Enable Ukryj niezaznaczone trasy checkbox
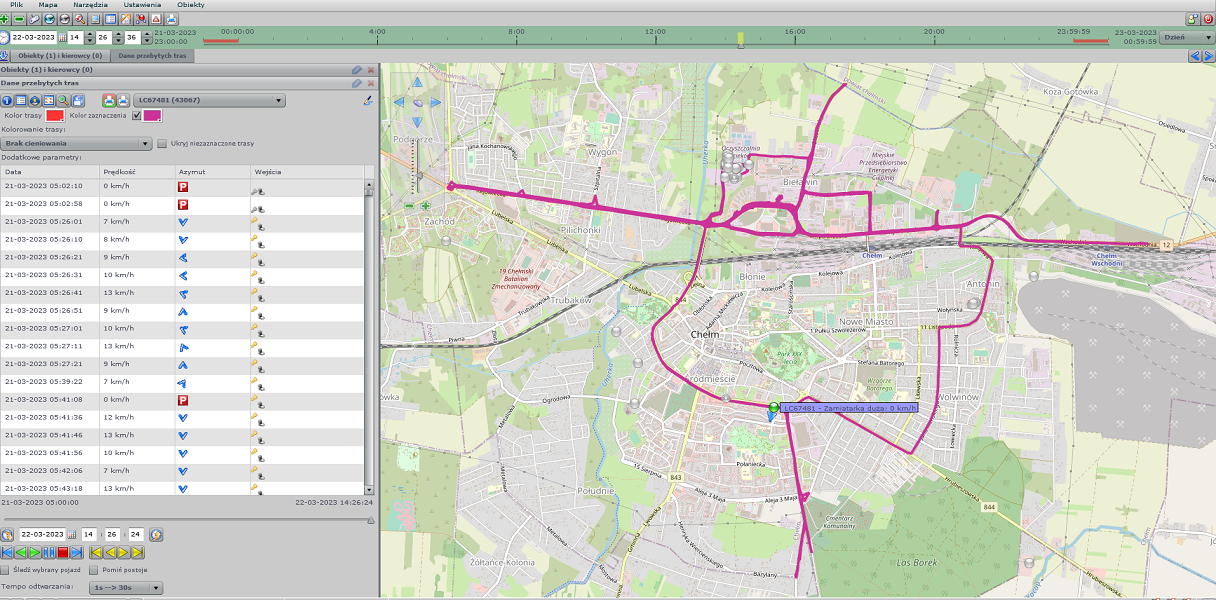The width and height of the screenshot is (1216, 600). tap(162, 144)
